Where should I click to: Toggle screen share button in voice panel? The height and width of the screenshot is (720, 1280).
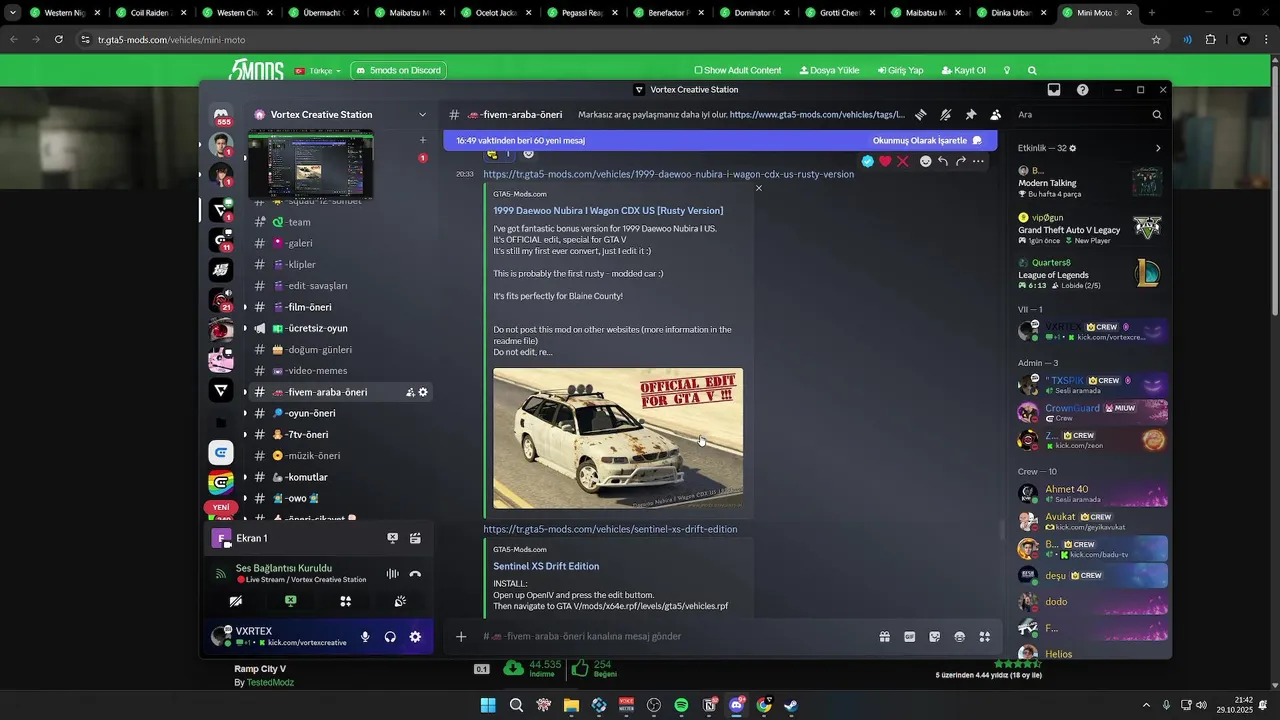tap(291, 601)
